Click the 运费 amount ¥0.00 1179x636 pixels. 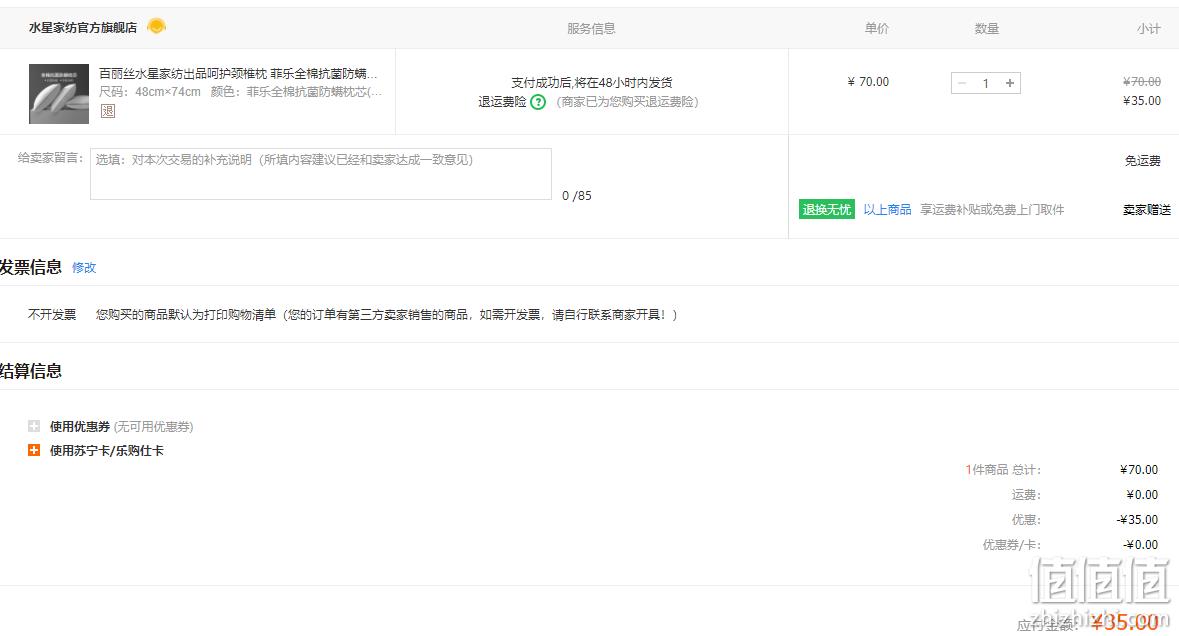(x=1141, y=495)
